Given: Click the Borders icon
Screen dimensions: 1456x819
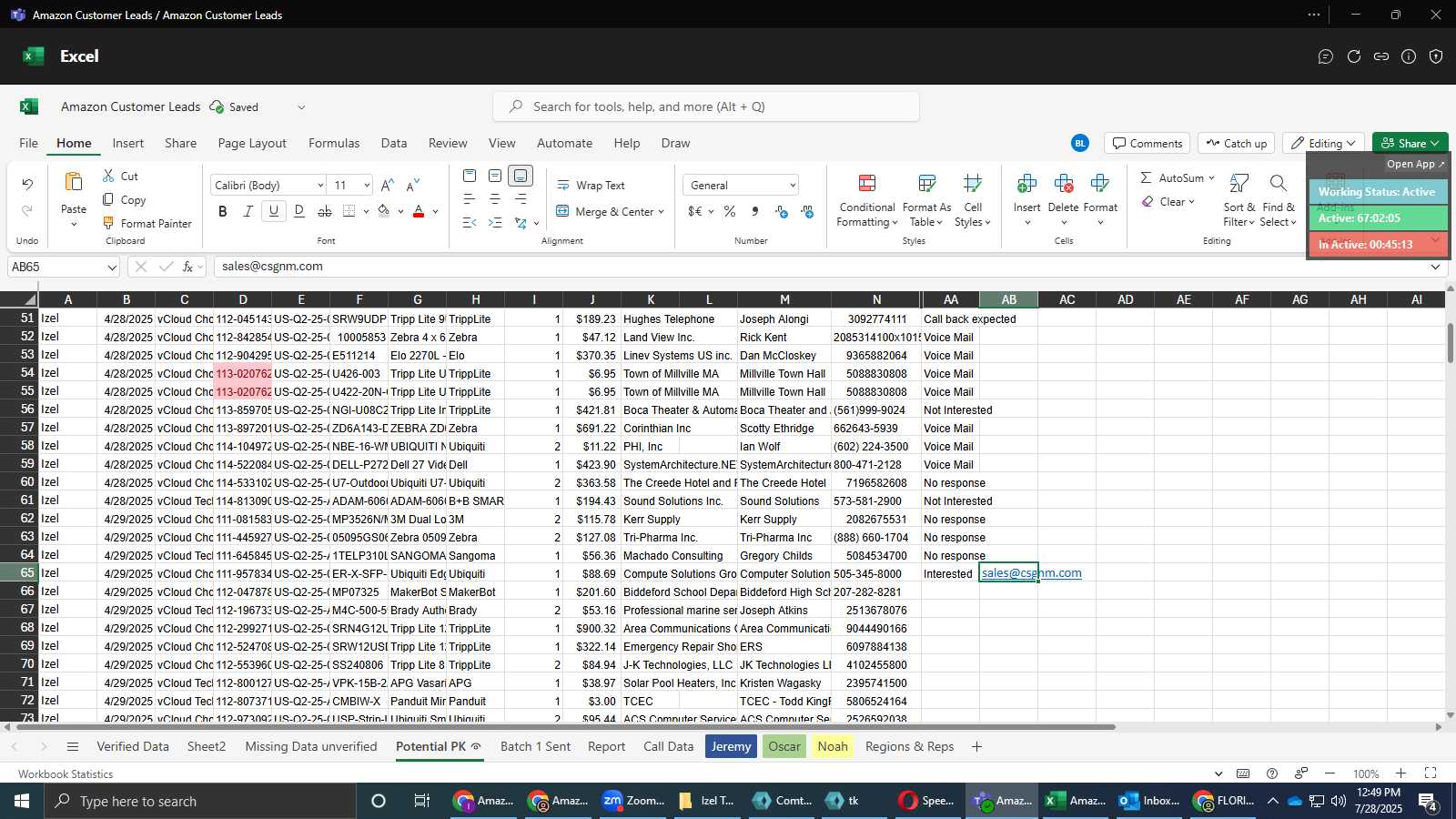Looking at the screenshot, I should coord(349,211).
